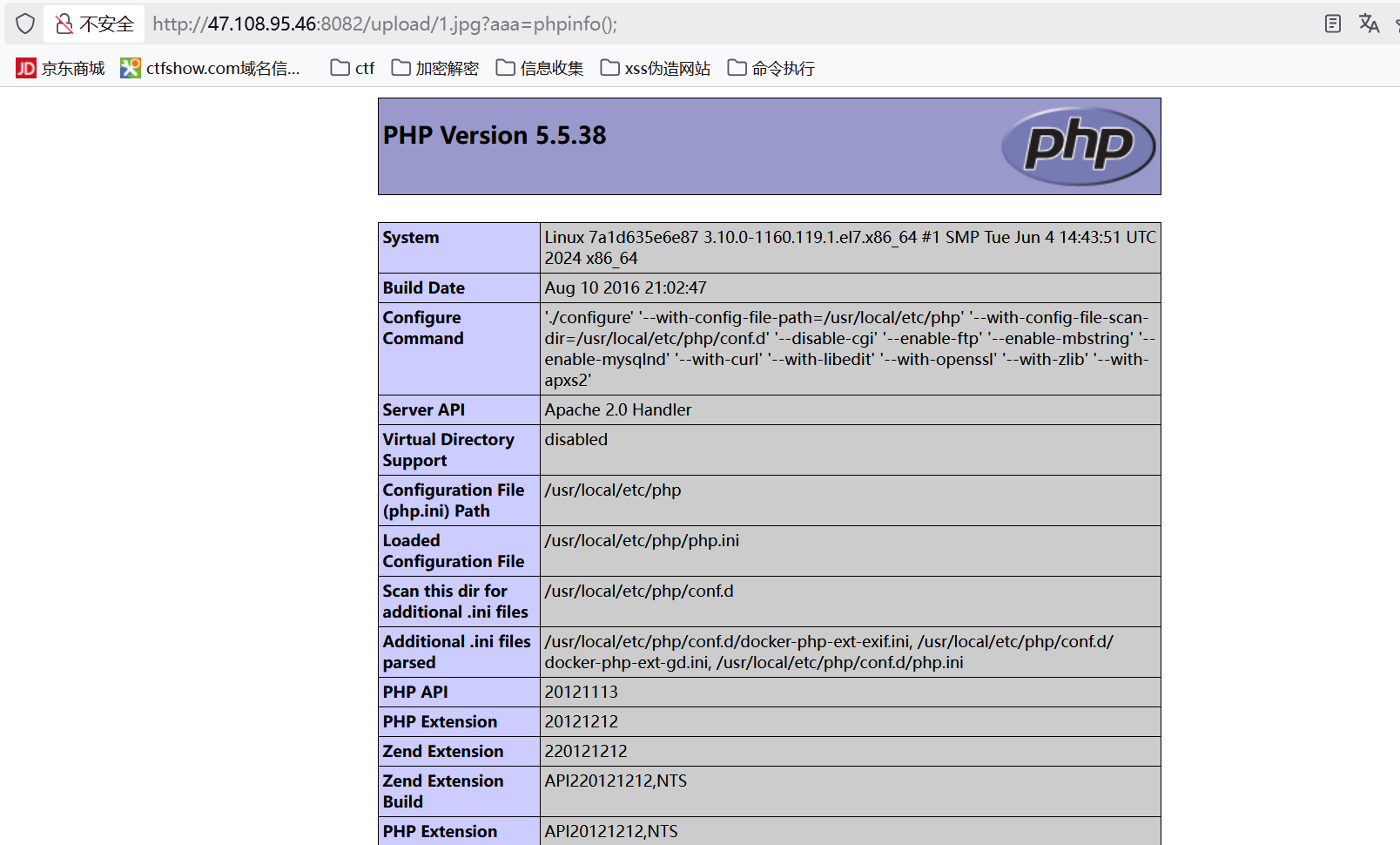Click the translate page icon
The width and height of the screenshot is (1400, 845).
click(x=1369, y=24)
